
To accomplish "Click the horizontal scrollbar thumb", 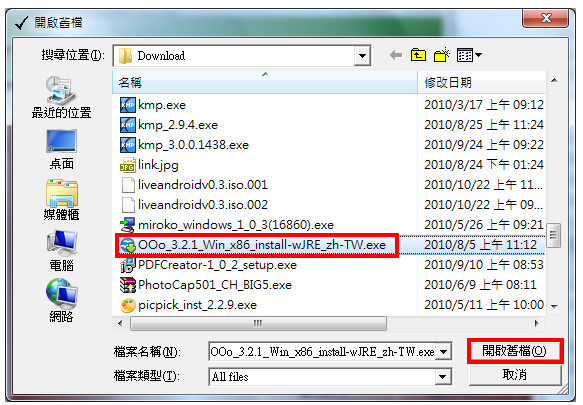I will point(258,323).
